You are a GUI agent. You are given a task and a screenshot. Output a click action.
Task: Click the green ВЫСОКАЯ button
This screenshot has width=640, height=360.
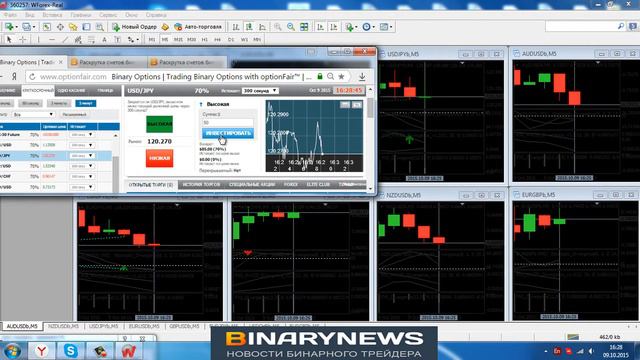[159, 124]
